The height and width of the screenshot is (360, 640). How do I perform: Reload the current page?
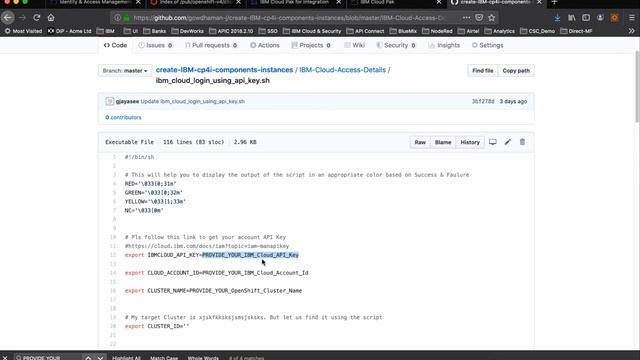(37, 18)
